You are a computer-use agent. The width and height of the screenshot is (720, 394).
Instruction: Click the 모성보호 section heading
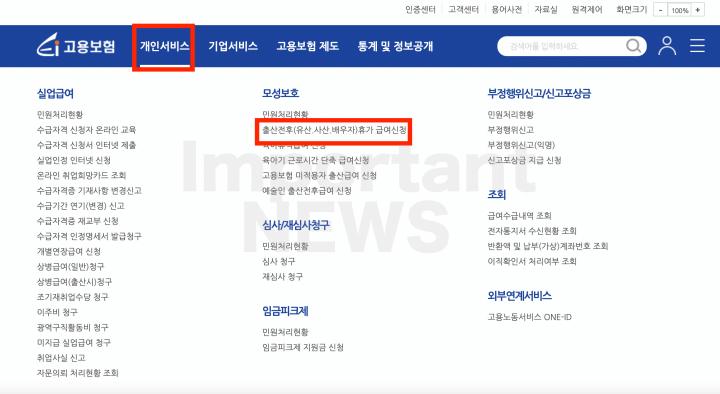point(280,93)
